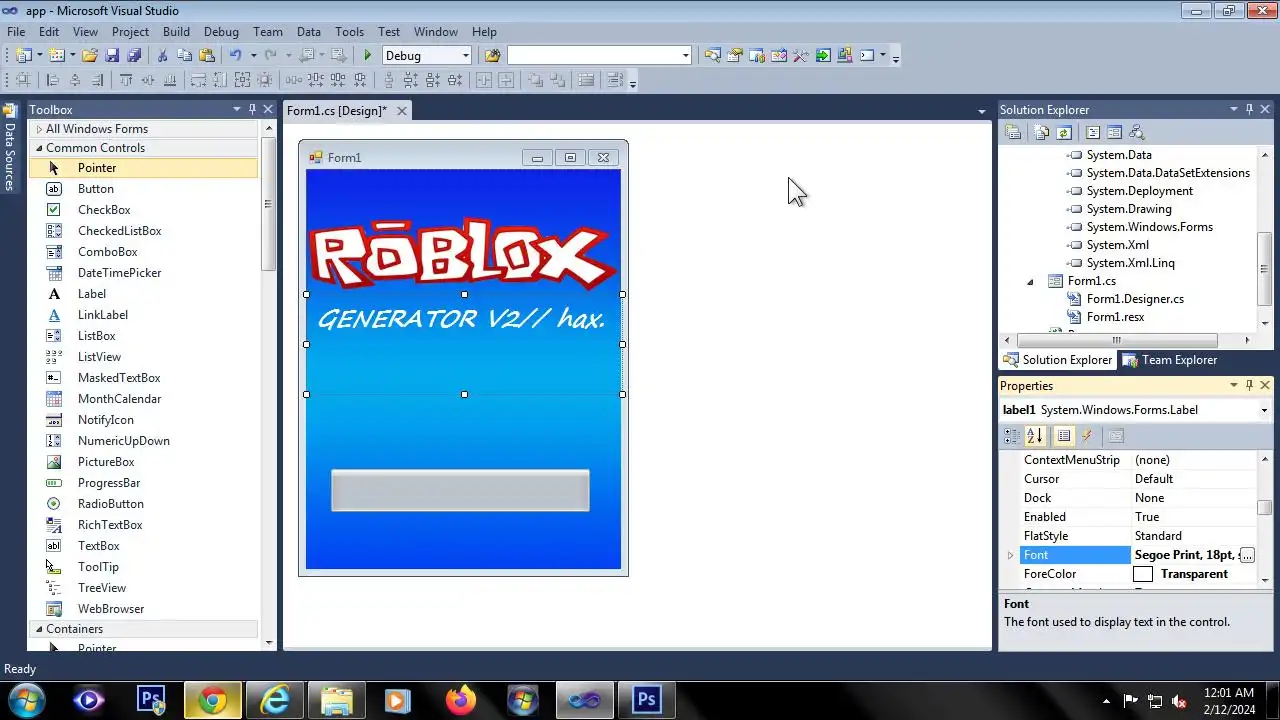Click the Copy icon in toolbar

[x=185, y=56]
